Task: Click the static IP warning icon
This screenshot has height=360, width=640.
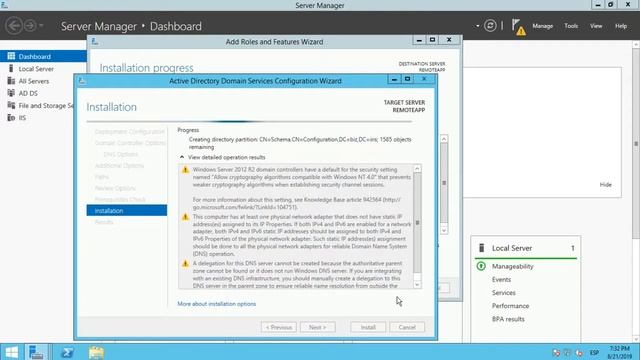Action: coord(185,217)
